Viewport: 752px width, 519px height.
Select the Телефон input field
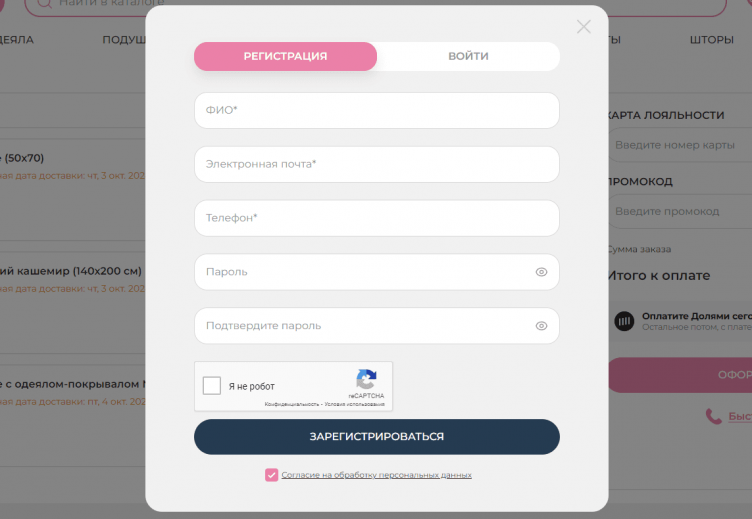pos(376,218)
